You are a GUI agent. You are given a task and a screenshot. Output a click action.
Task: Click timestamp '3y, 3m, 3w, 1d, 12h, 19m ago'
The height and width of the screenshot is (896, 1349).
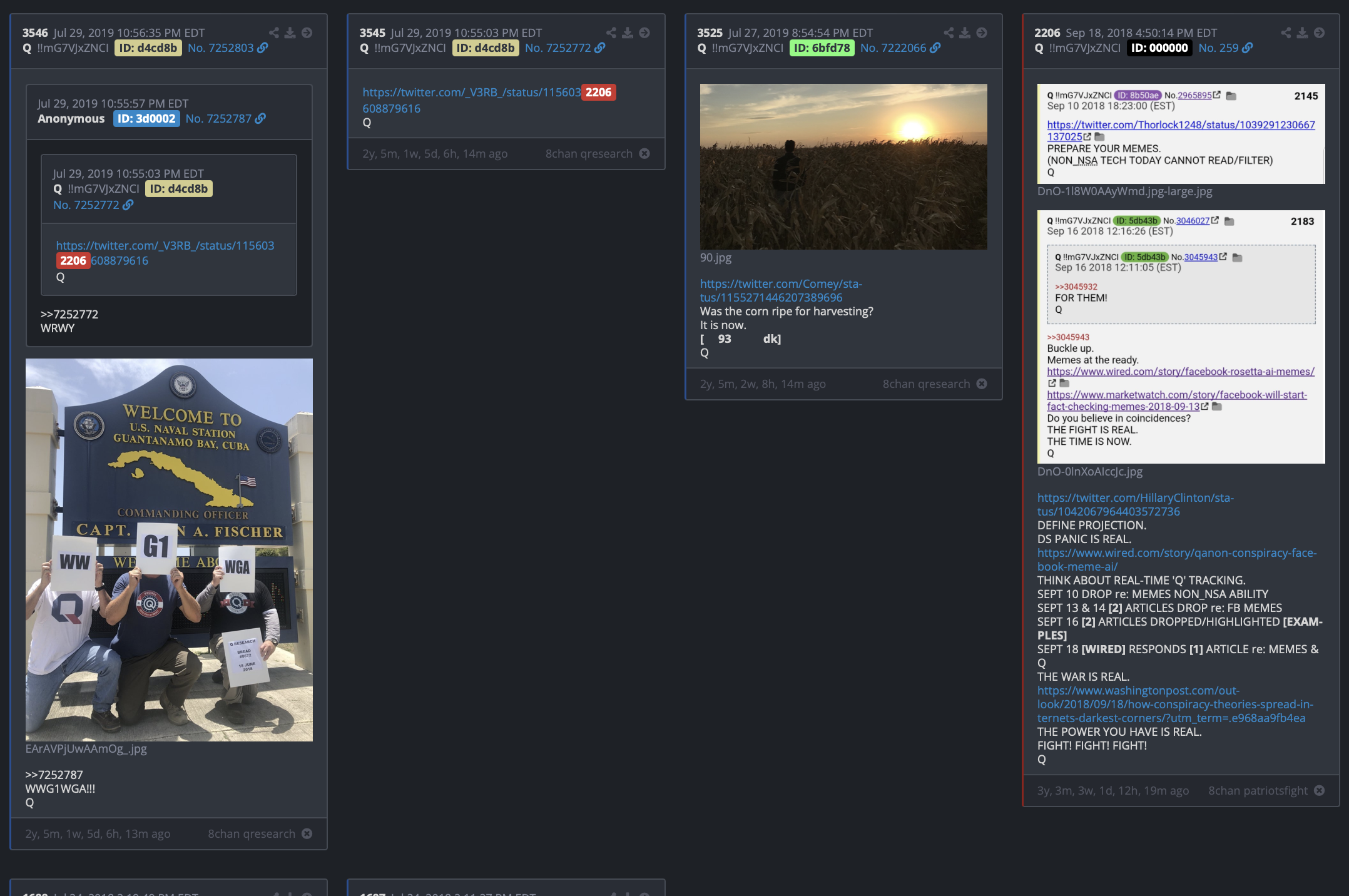point(1113,790)
